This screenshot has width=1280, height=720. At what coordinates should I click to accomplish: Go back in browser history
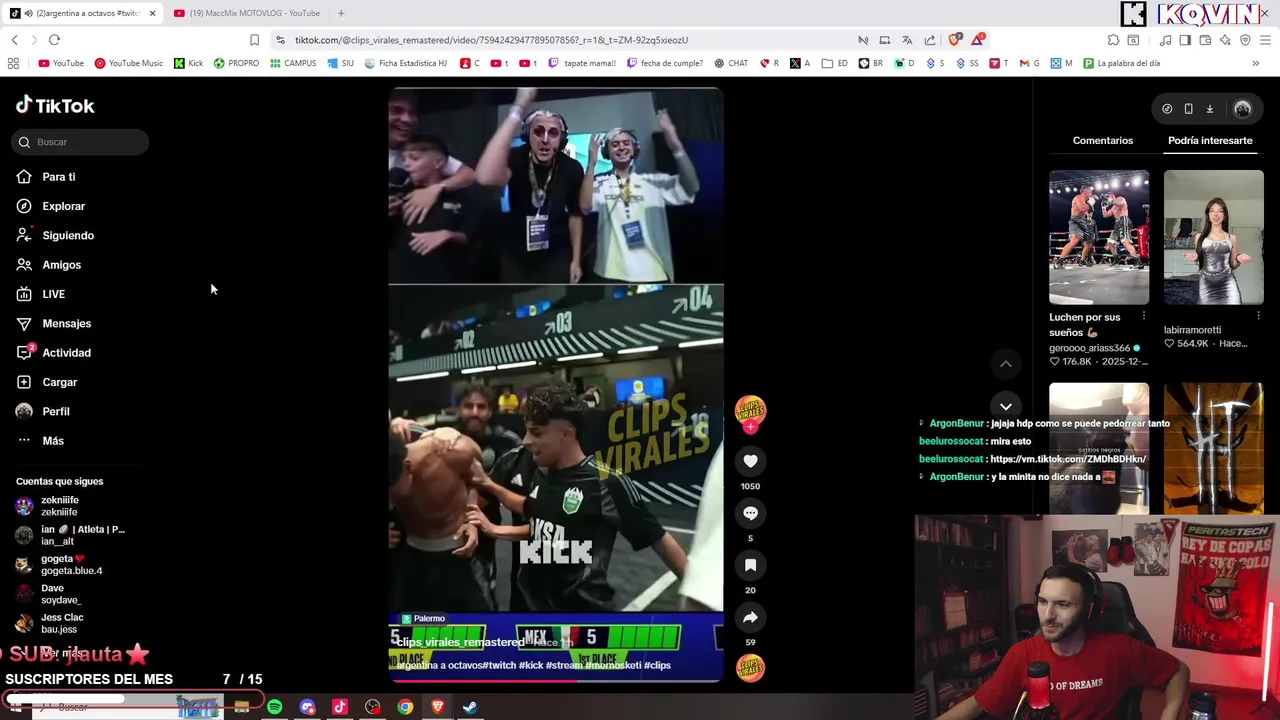(14, 40)
